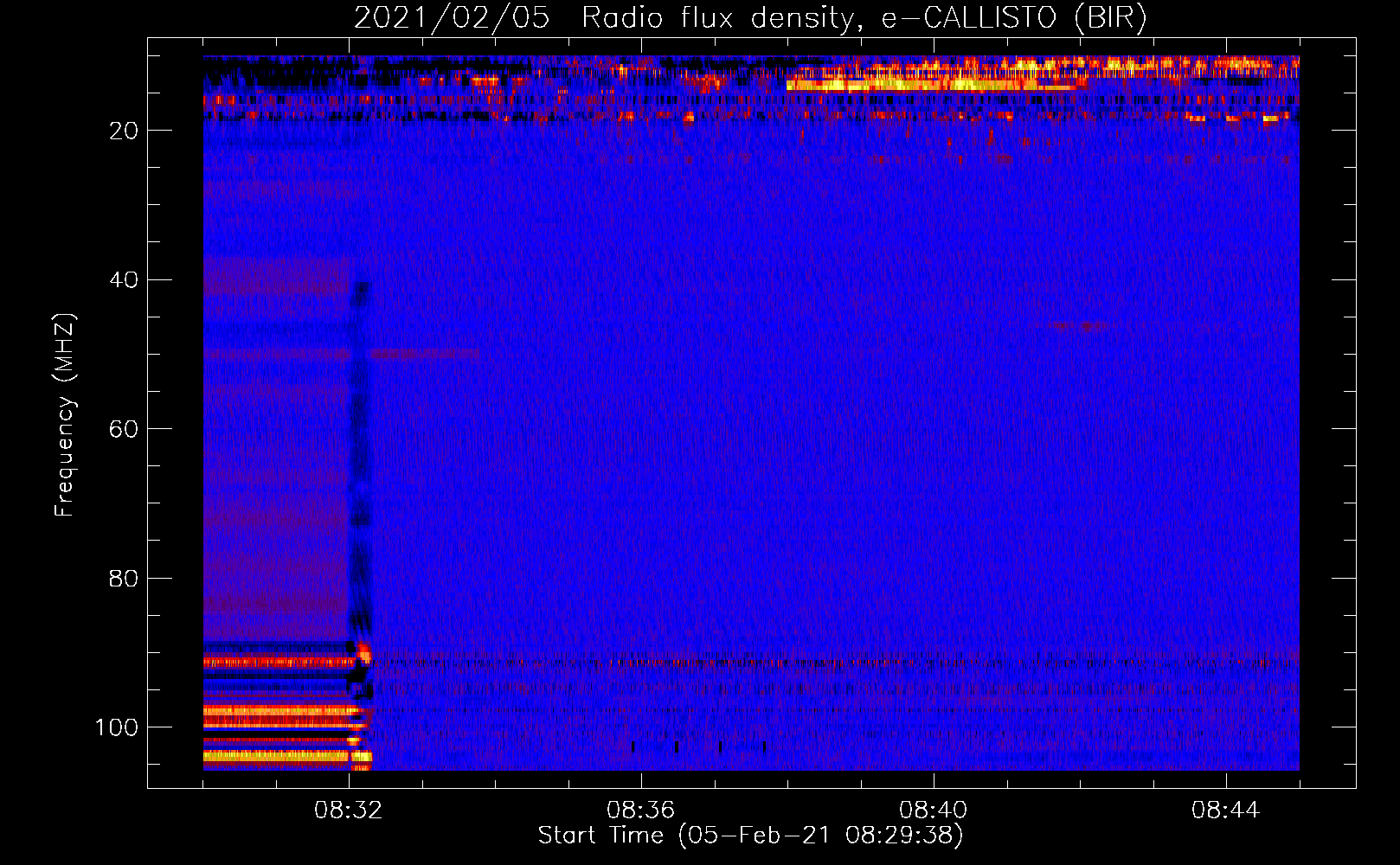Click the '60' frequency tick label
Viewport: 1400px width, 865px height.
(x=124, y=429)
